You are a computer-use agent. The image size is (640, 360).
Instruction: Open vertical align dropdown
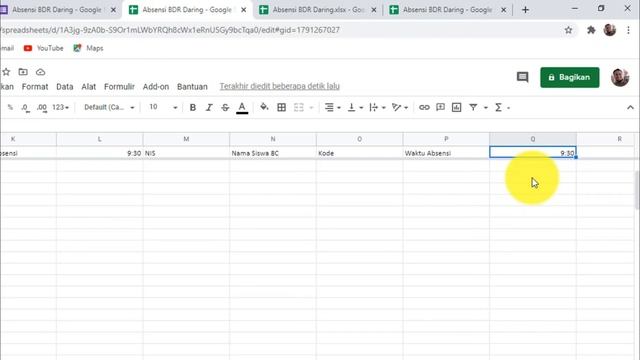coord(355,107)
